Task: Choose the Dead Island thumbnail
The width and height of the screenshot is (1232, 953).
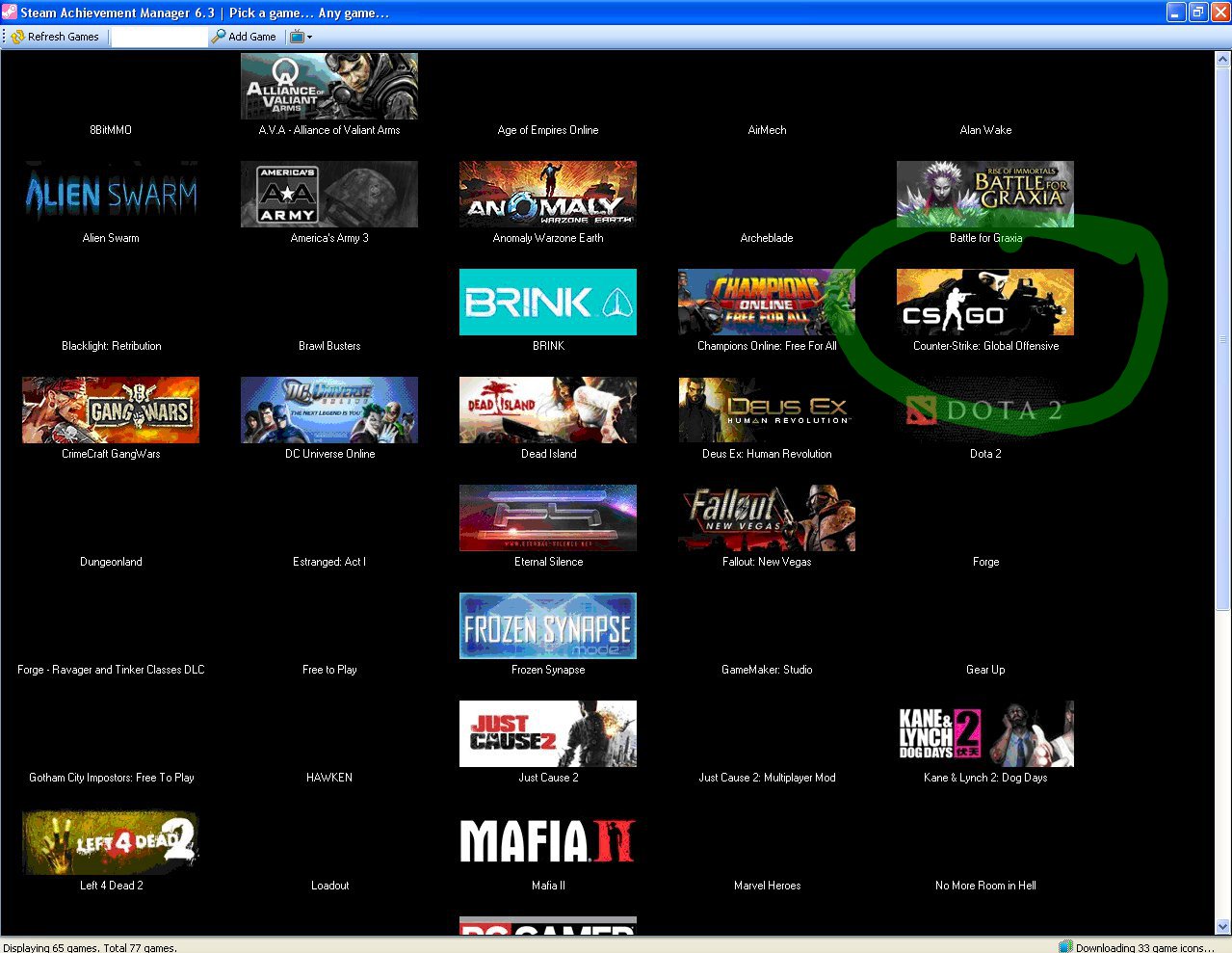Action: [x=548, y=410]
